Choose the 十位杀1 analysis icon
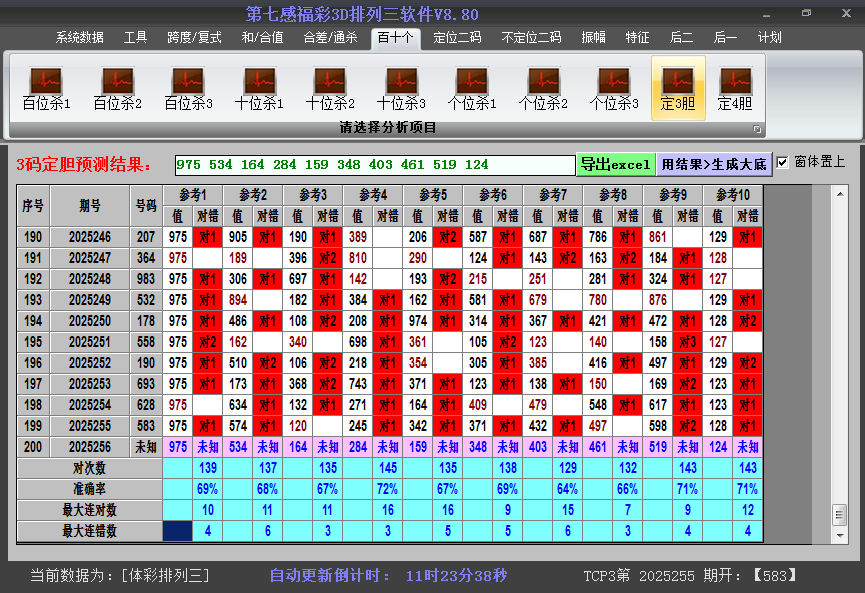The height and width of the screenshot is (593, 865). pos(259,89)
